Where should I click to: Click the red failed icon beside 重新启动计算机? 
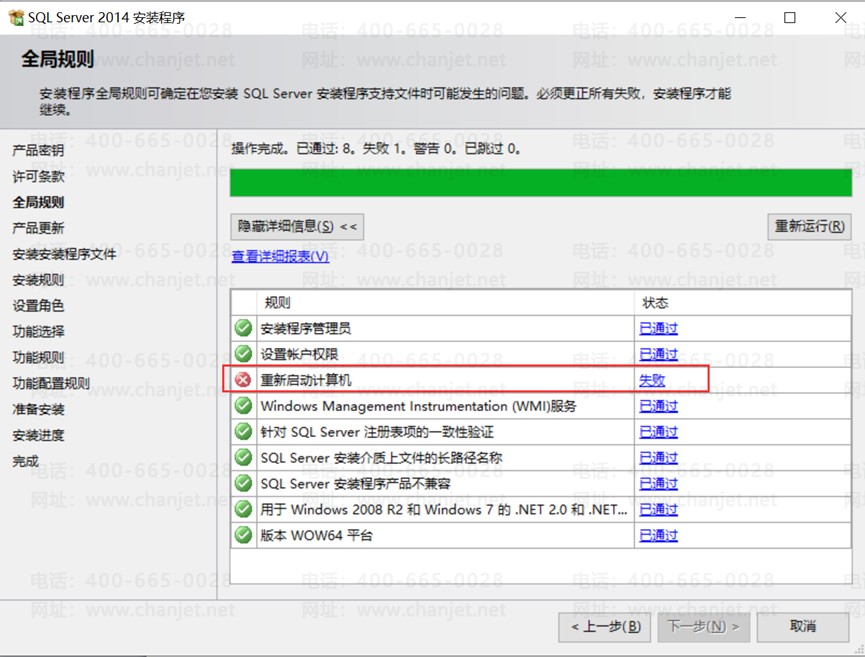click(x=243, y=380)
